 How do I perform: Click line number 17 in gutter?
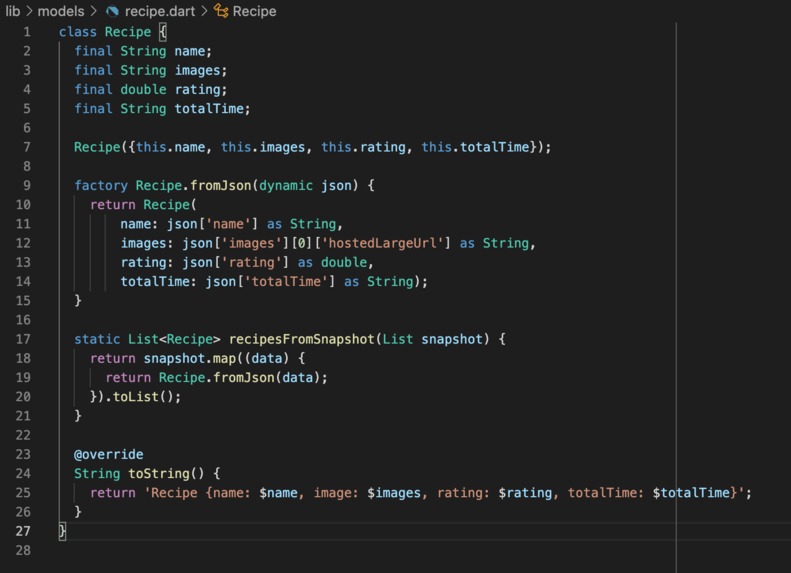coord(23,339)
